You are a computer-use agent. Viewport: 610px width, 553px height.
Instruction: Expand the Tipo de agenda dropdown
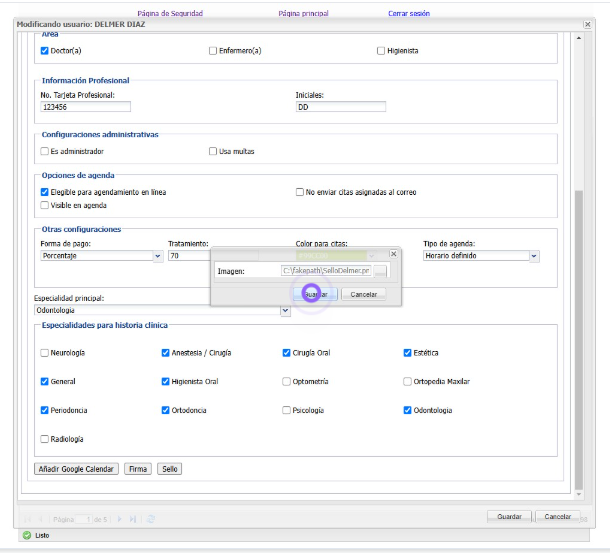534,256
